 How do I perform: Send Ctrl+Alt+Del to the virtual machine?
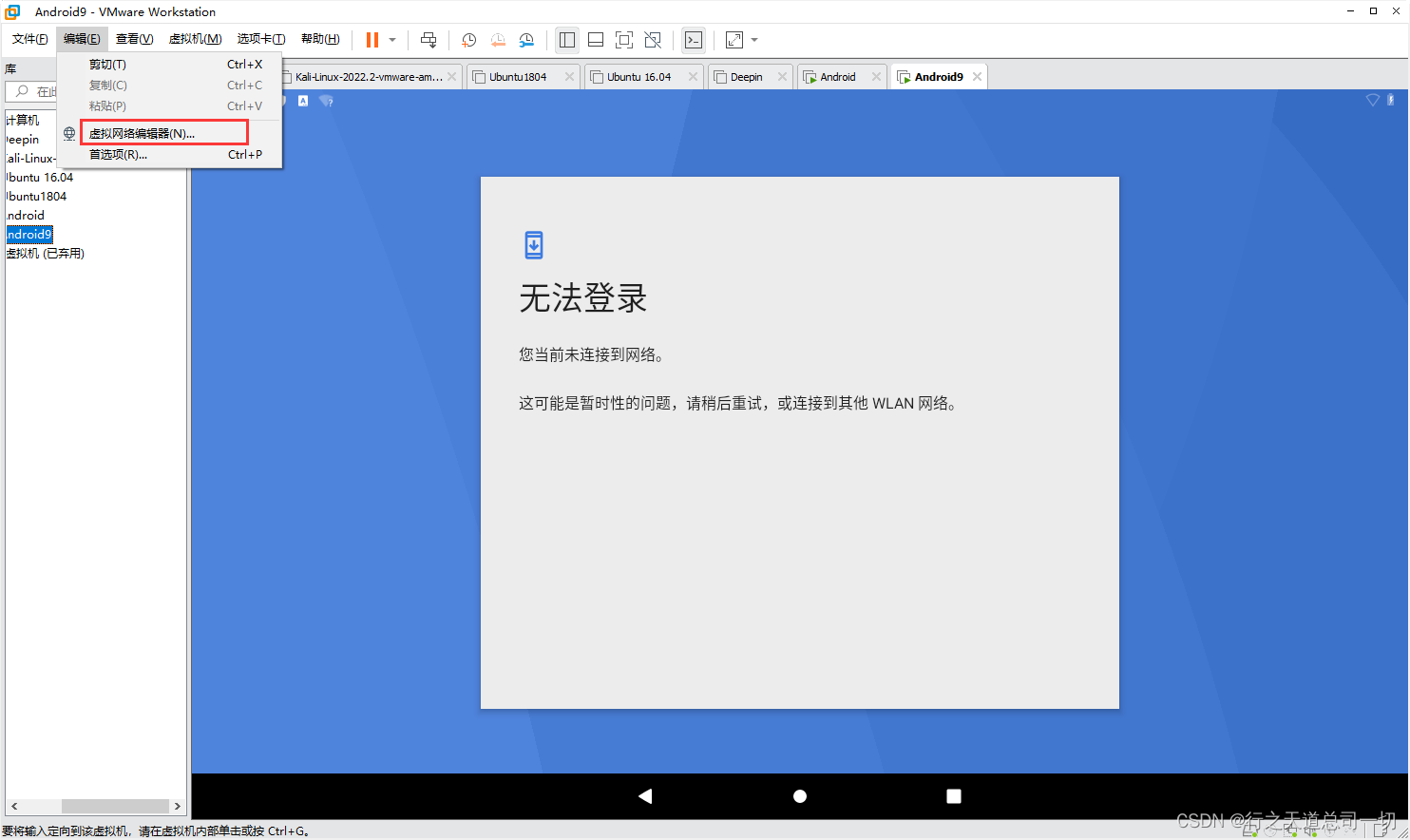[429, 40]
